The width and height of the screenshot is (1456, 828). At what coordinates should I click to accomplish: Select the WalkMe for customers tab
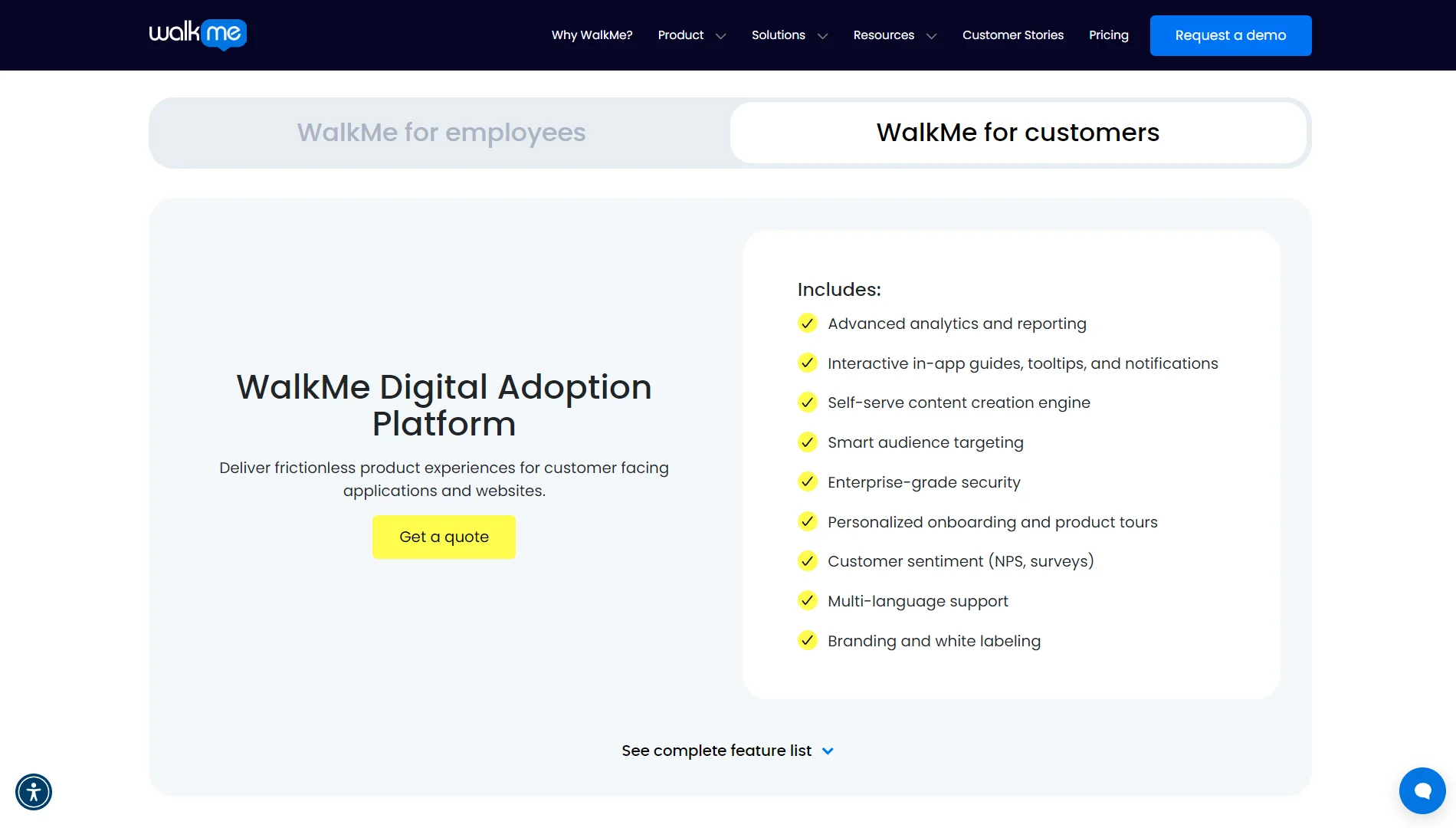pos(1018,132)
